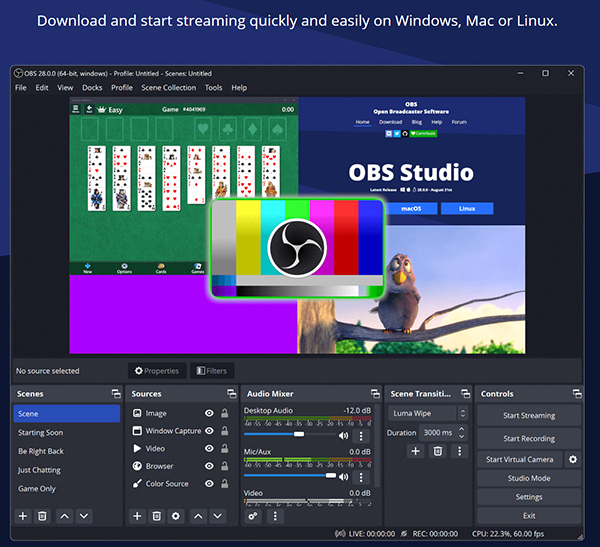Open Mic/Aux three-dot options
Viewport: 600px width, 547px height.
361,477
